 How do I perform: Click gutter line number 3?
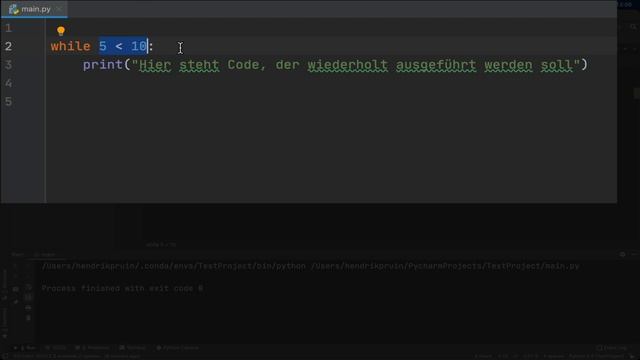pyautogui.click(x=9, y=64)
